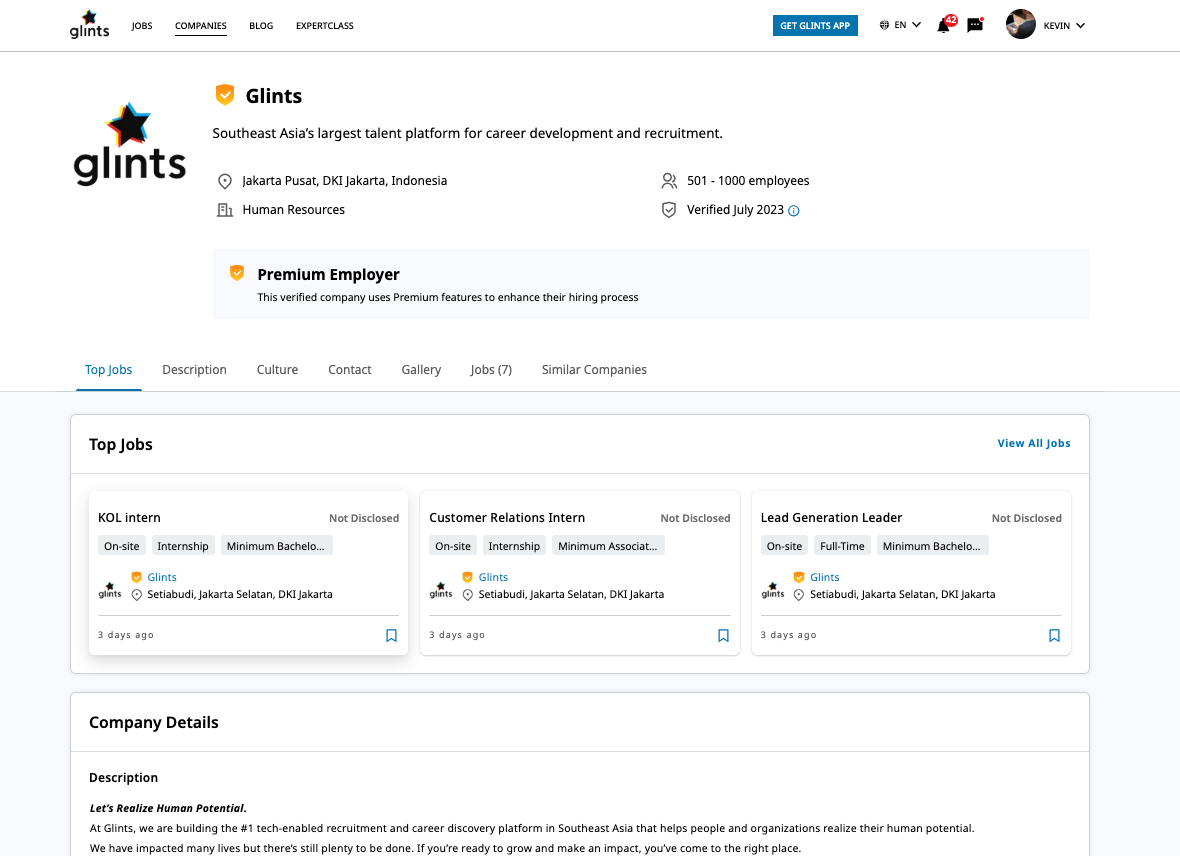Bookmark the KOL intern job

[x=391, y=635]
